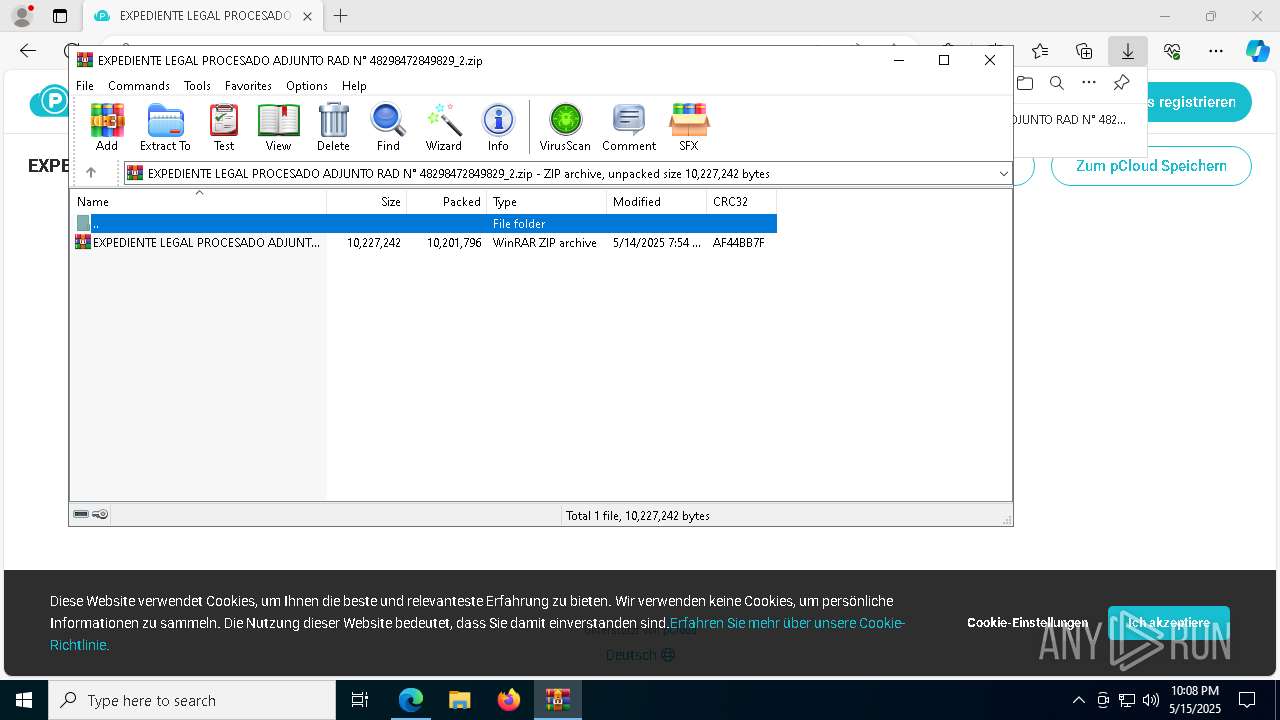Open the View toolbar icon
Image resolution: width=1280 pixels, height=720 pixels.
[x=278, y=127]
